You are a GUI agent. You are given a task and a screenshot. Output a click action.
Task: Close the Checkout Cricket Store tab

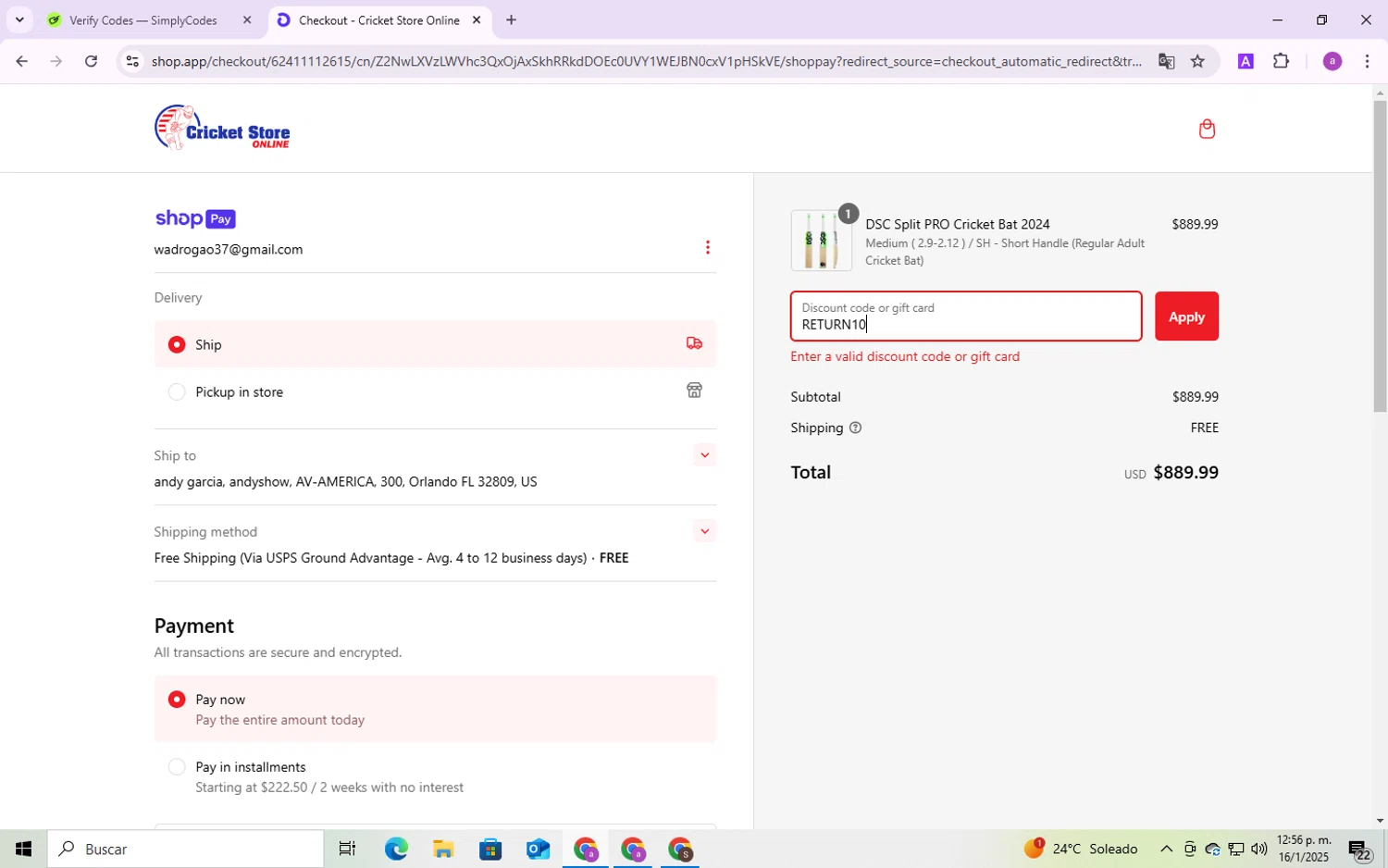click(477, 19)
